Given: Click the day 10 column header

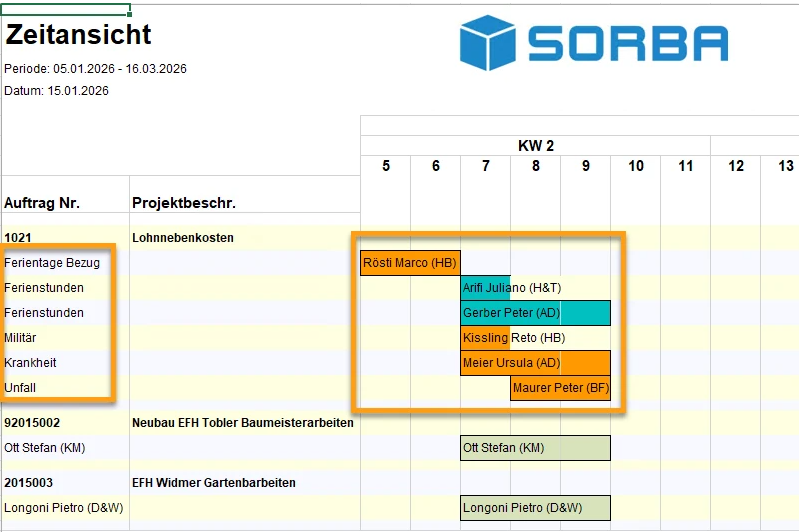Looking at the screenshot, I should (x=636, y=166).
